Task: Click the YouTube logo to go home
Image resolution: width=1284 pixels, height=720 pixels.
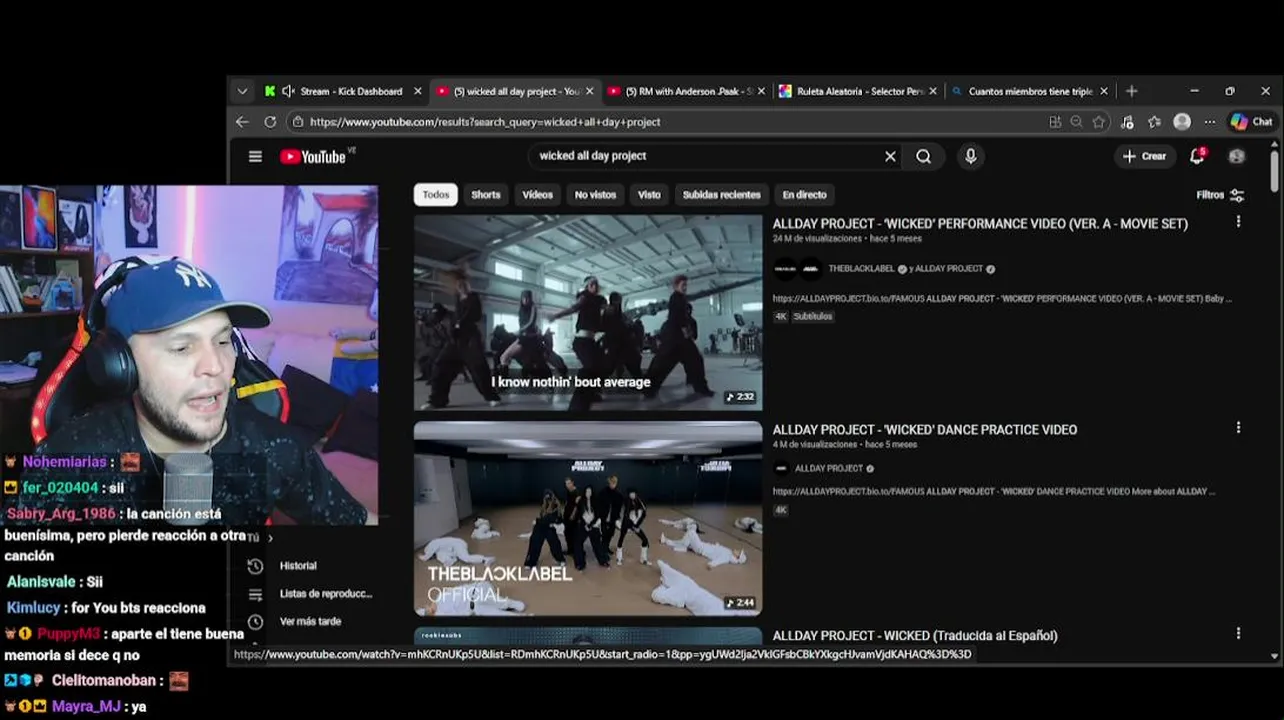Action: tap(312, 156)
